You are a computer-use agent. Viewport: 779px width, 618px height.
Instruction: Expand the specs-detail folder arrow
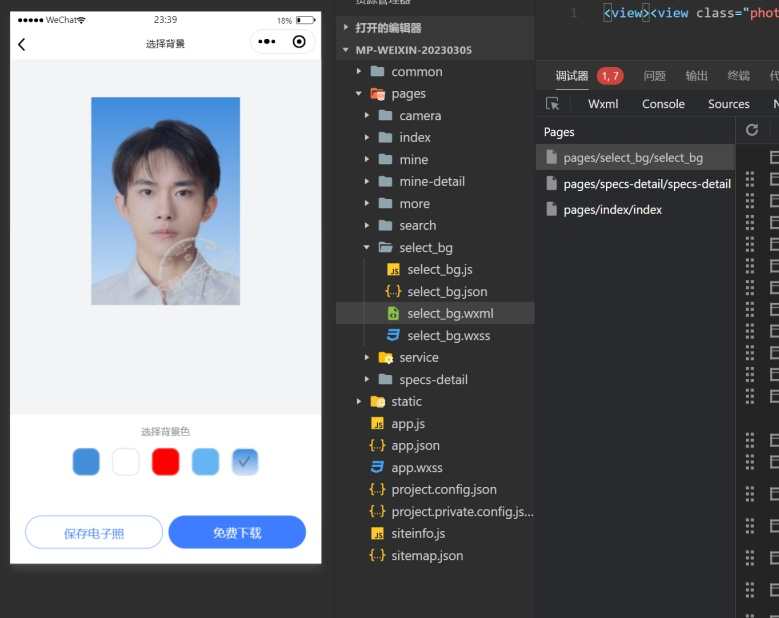[x=367, y=380]
